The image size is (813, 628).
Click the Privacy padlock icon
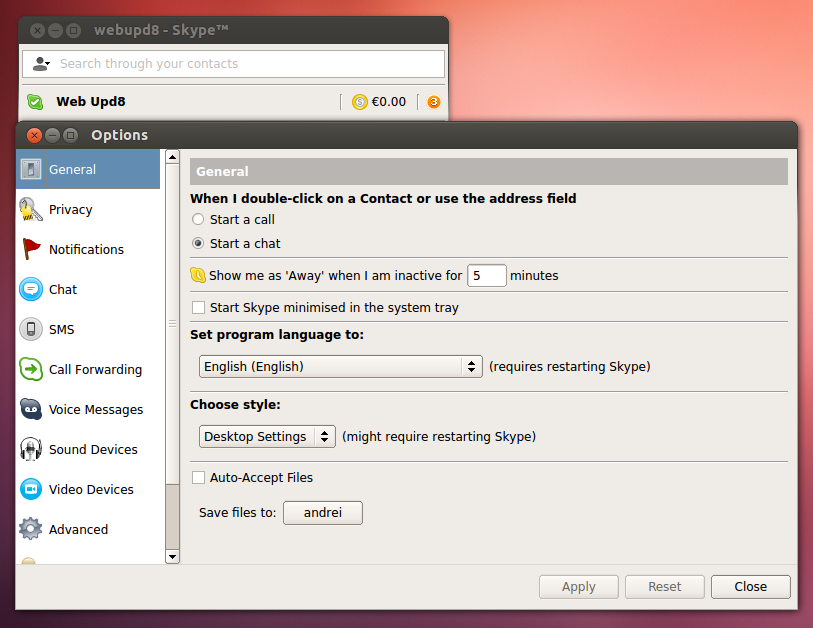(x=31, y=210)
